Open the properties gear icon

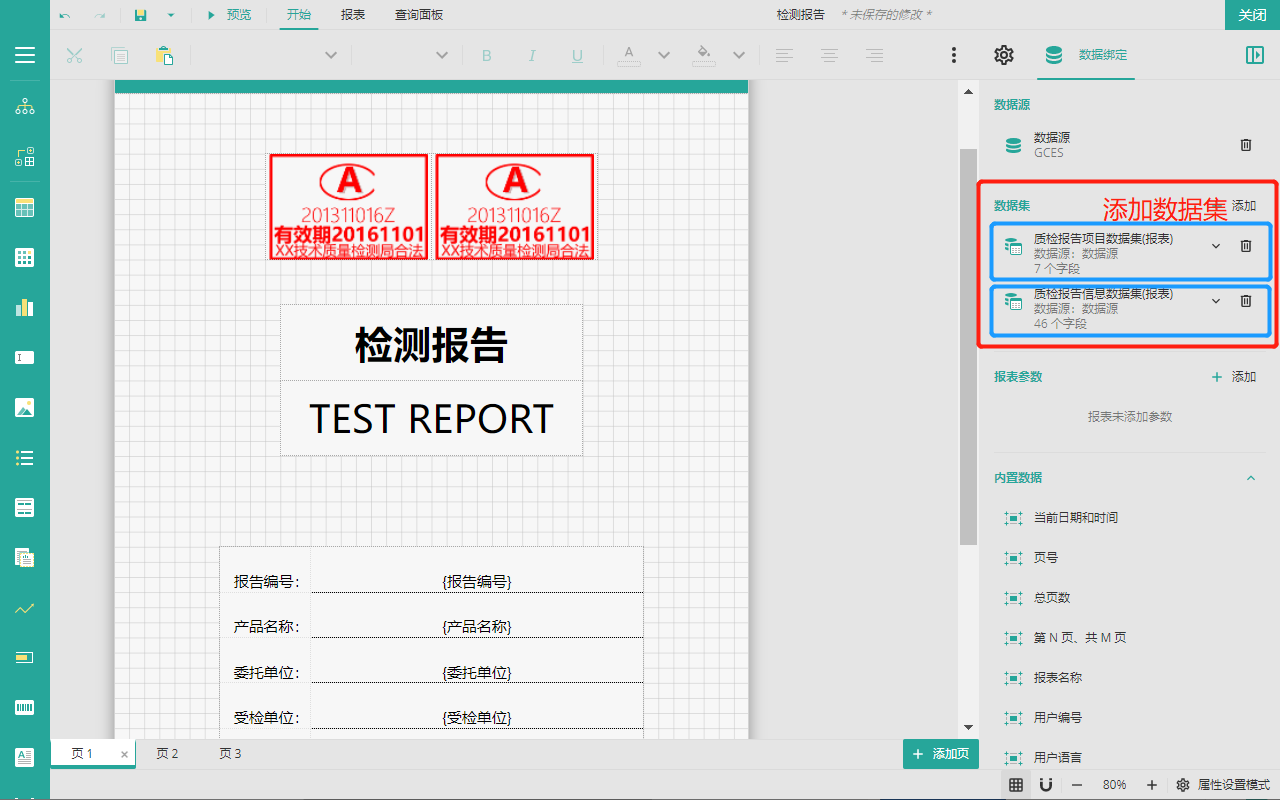(x=1003, y=55)
